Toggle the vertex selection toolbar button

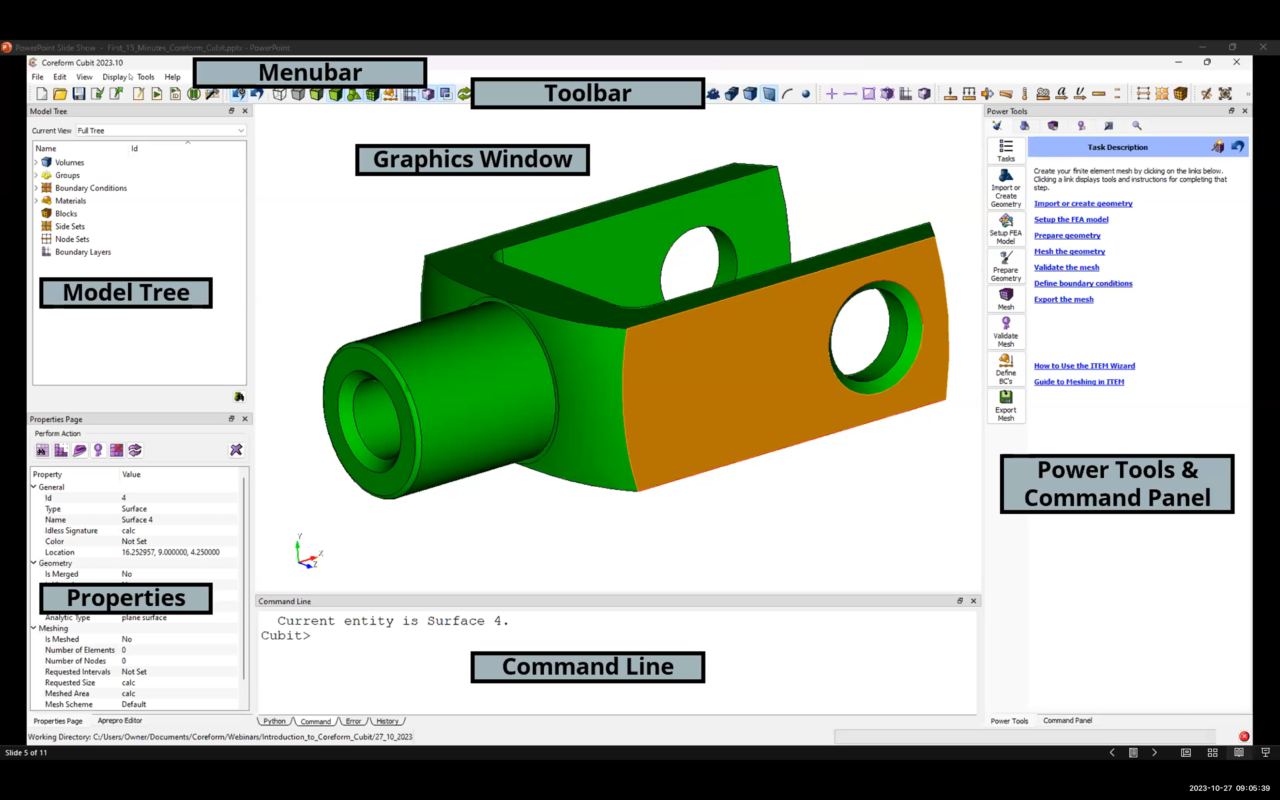point(806,94)
